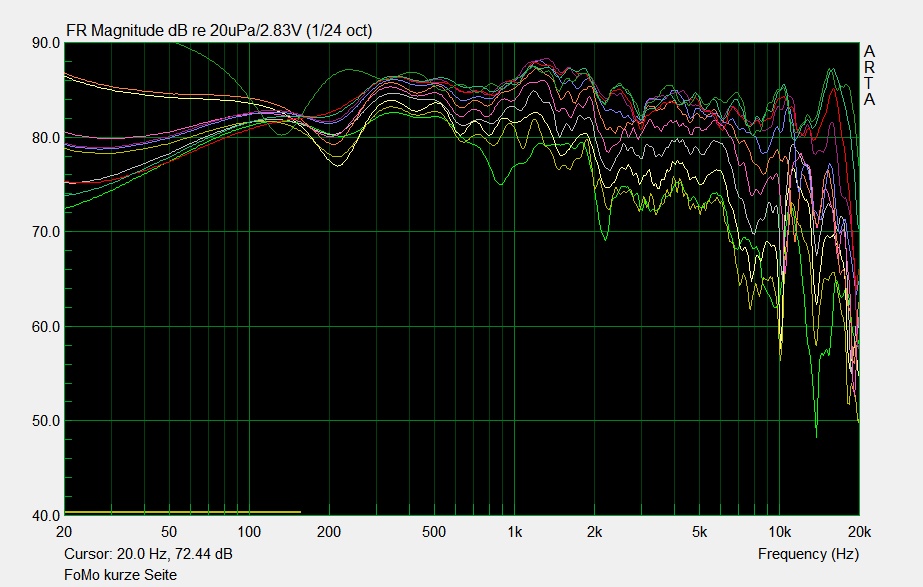The width and height of the screenshot is (923, 587).
Task: Click the '100' frequency axis label
Action: [249, 532]
